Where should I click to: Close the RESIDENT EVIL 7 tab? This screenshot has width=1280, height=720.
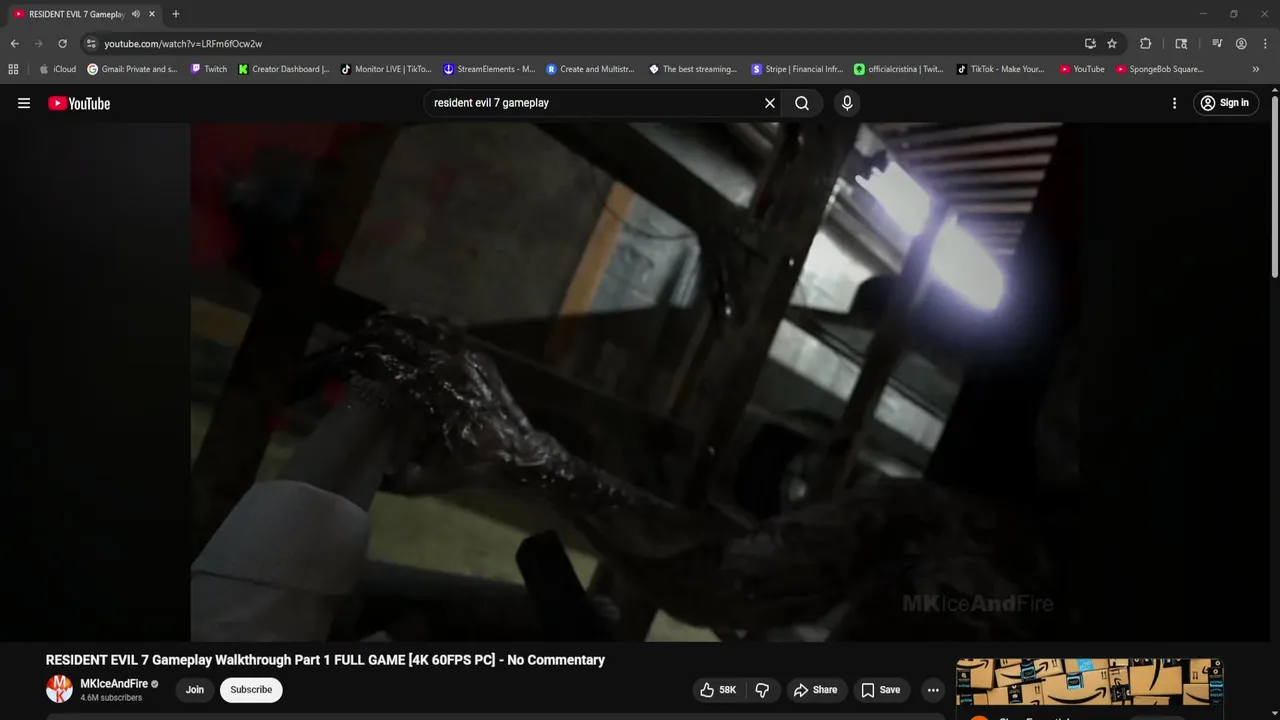tap(152, 14)
